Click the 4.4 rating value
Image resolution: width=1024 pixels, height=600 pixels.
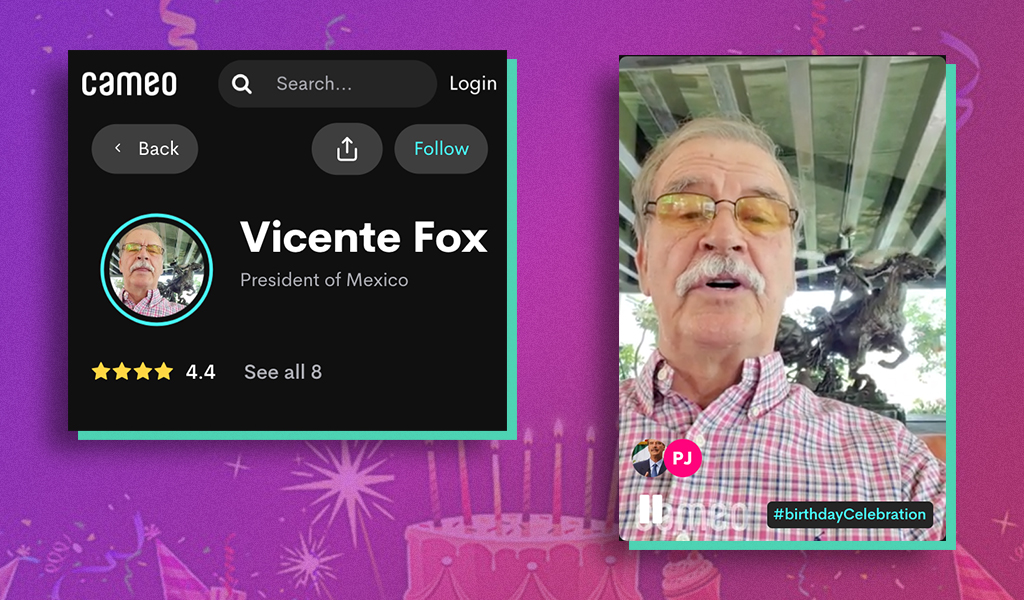coord(200,372)
